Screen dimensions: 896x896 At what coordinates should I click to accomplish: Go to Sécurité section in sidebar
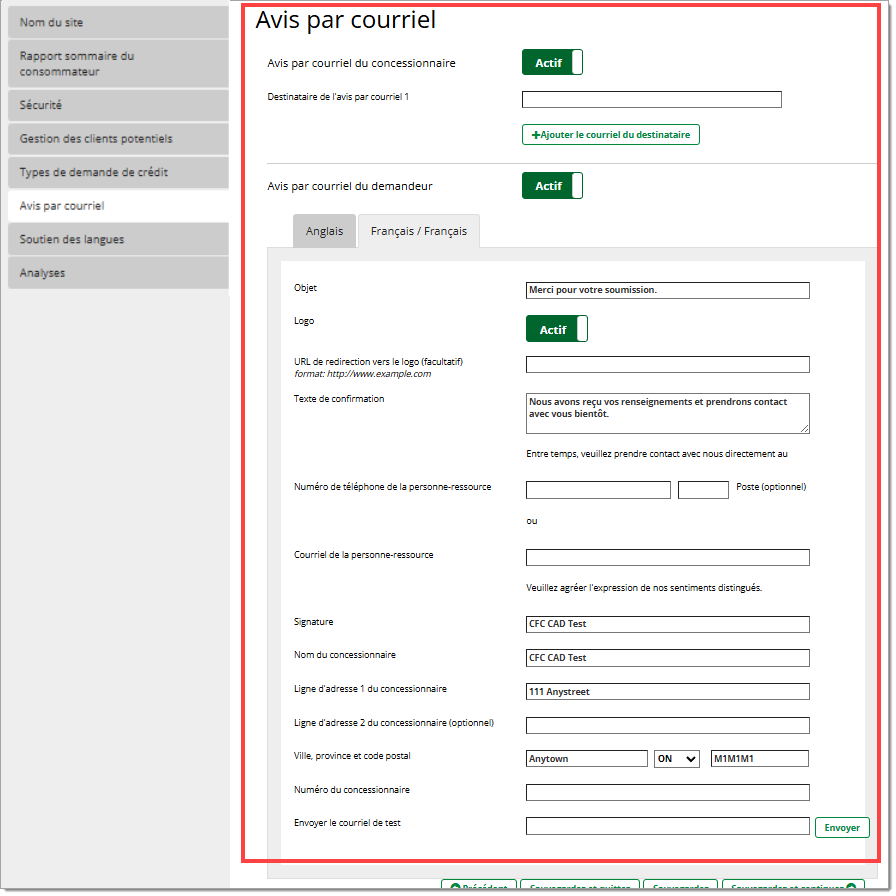point(118,105)
